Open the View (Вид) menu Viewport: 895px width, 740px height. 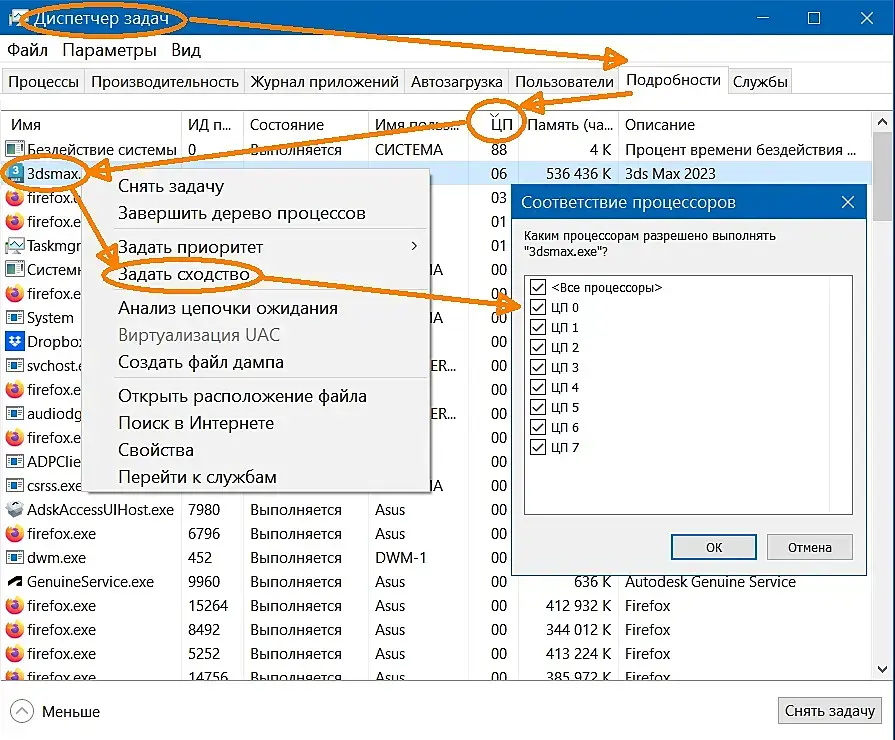pyautogui.click(x=186, y=50)
